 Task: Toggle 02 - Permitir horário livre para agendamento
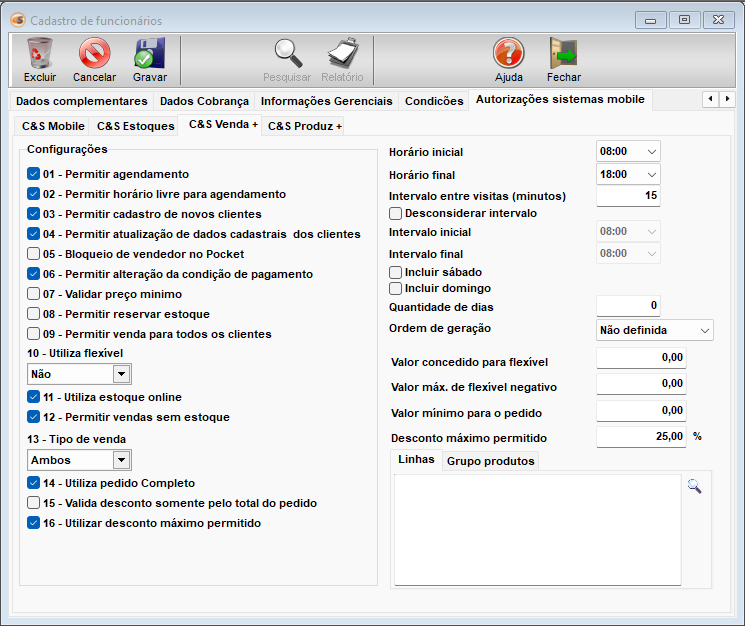(33, 194)
